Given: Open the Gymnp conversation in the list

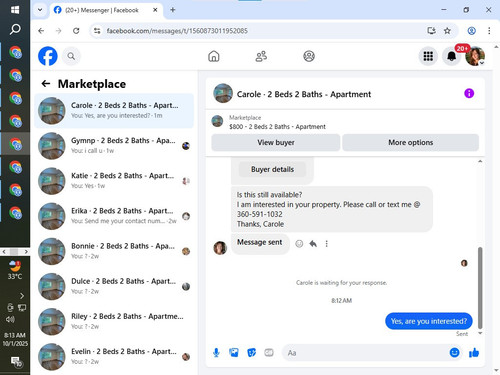Looking at the screenshot, I should [x=114, y=146].
